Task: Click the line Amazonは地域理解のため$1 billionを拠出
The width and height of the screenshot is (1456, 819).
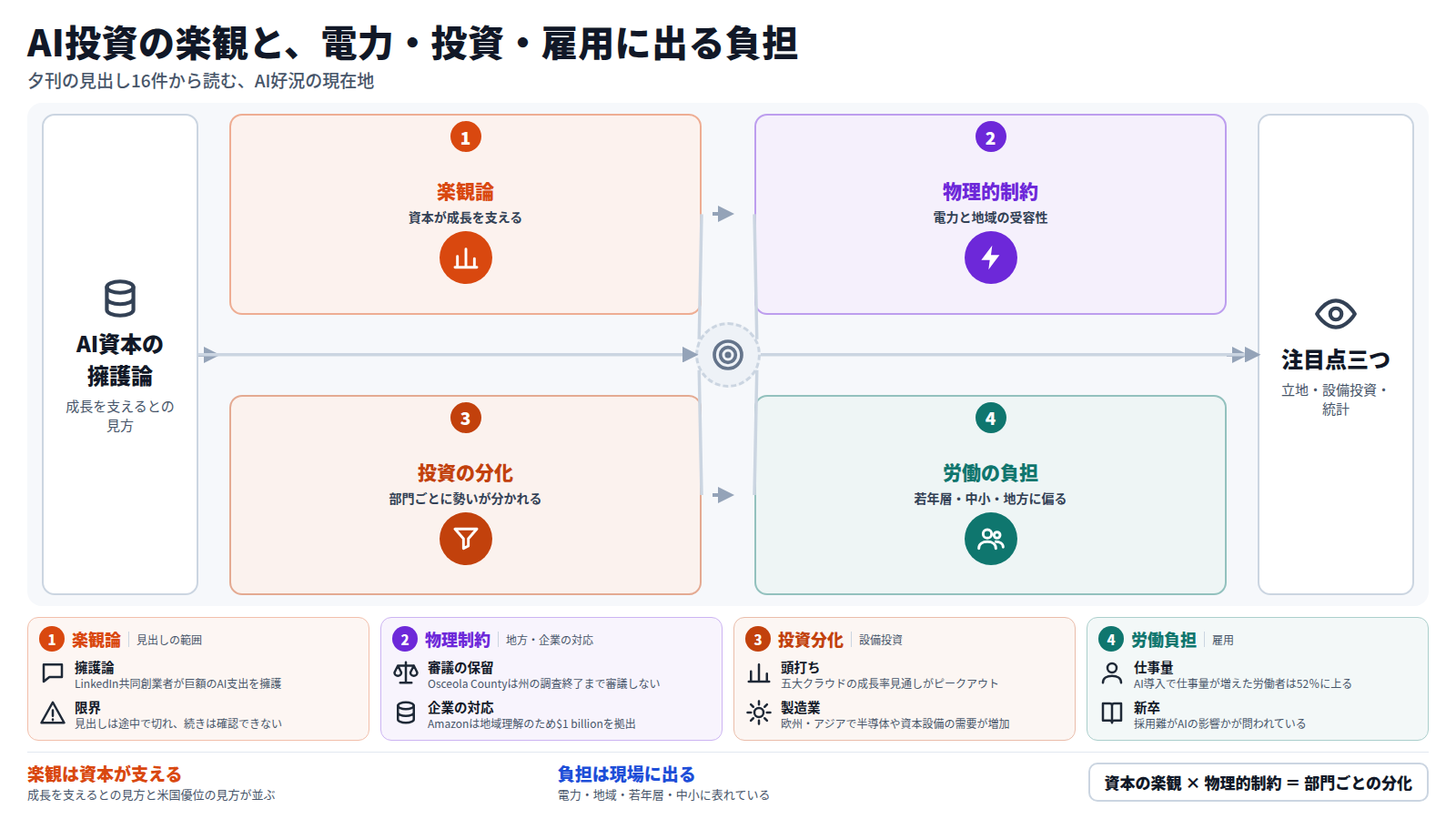Action: (531, 724)
